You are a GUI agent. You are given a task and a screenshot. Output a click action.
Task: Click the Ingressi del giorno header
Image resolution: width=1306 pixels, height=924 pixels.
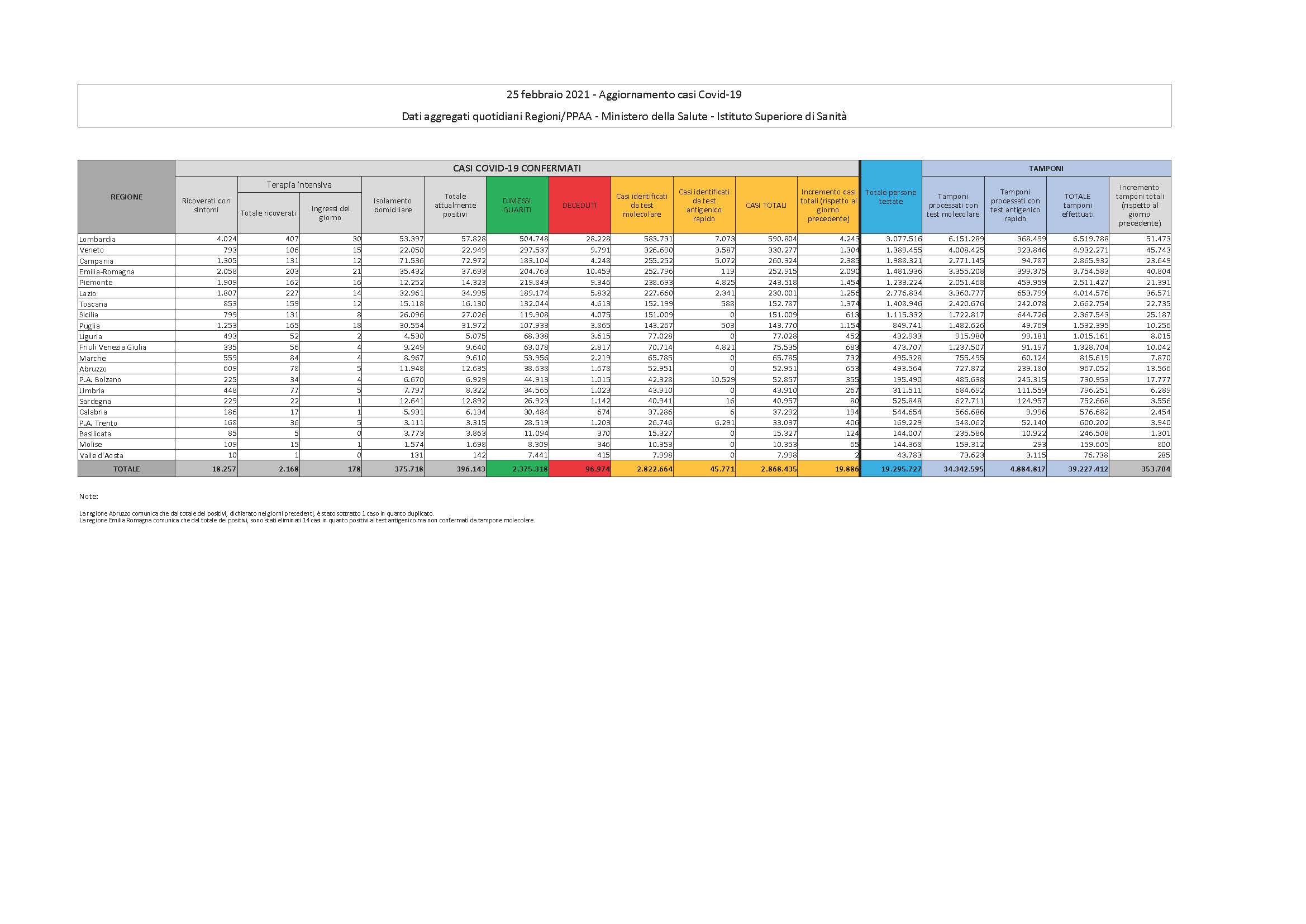tap(330, 213)
